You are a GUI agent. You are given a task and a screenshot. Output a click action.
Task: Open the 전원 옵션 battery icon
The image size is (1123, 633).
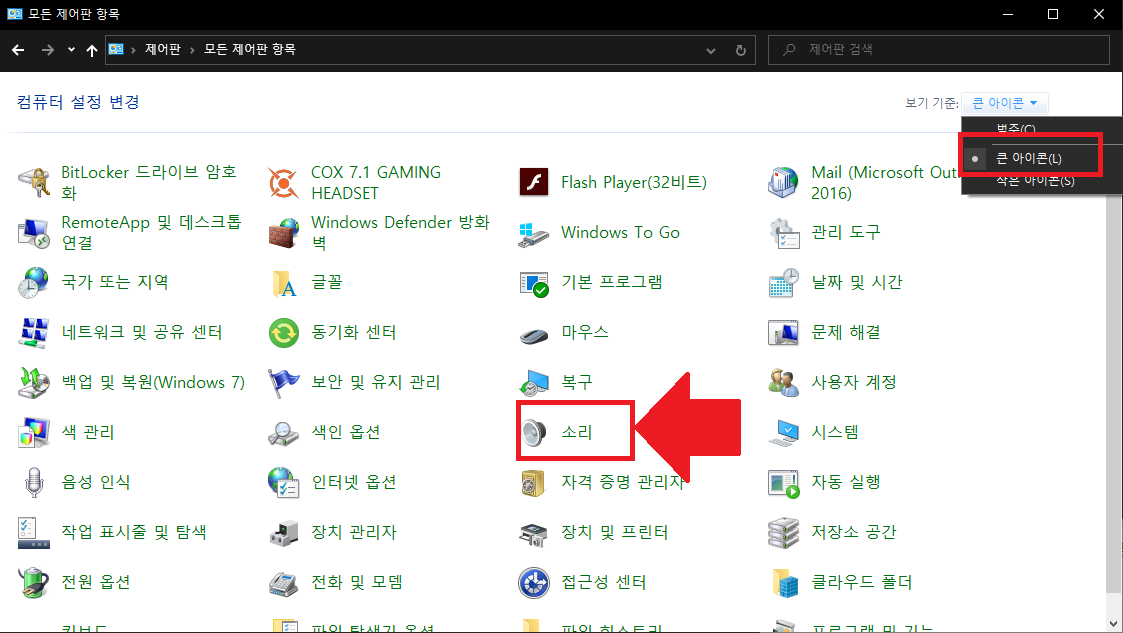tap(34, 582)
